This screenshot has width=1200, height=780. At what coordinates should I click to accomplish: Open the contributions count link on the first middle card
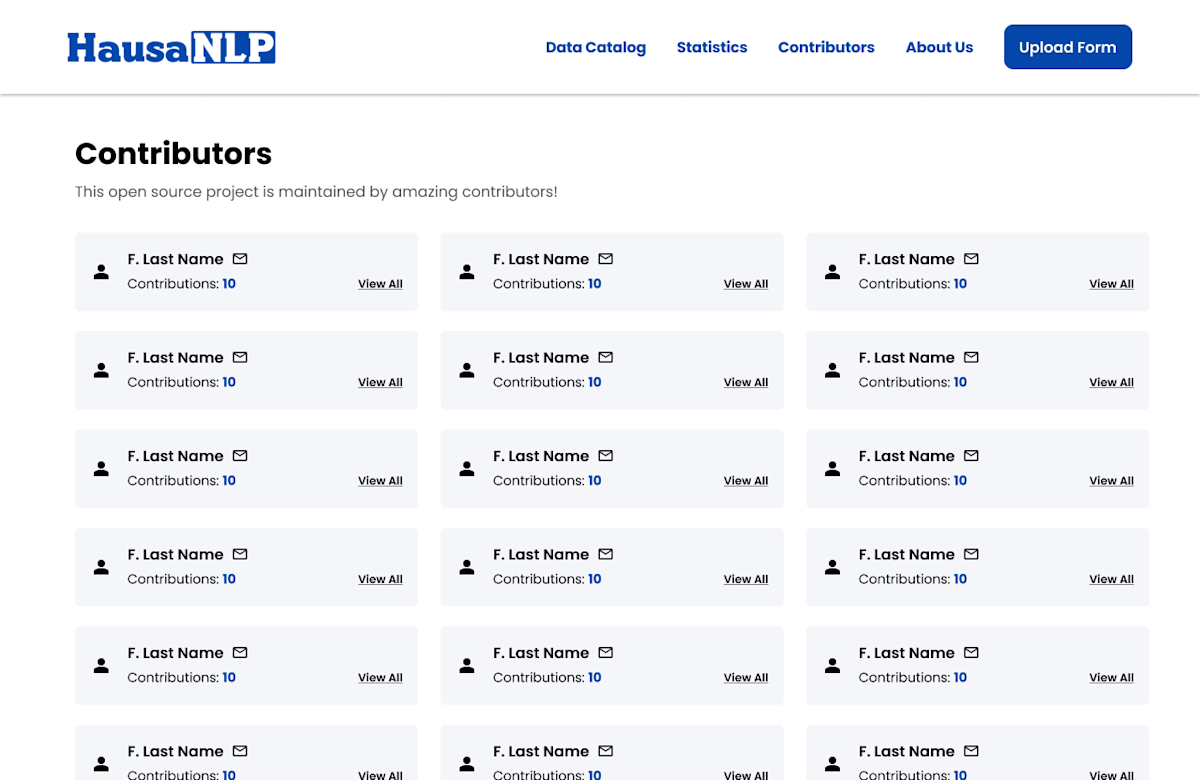[x=594, y=283]
